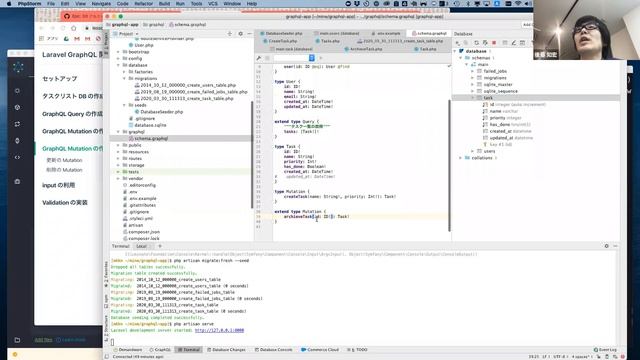Open the File menu
The image size is (640, 360).
coord(51,4)
